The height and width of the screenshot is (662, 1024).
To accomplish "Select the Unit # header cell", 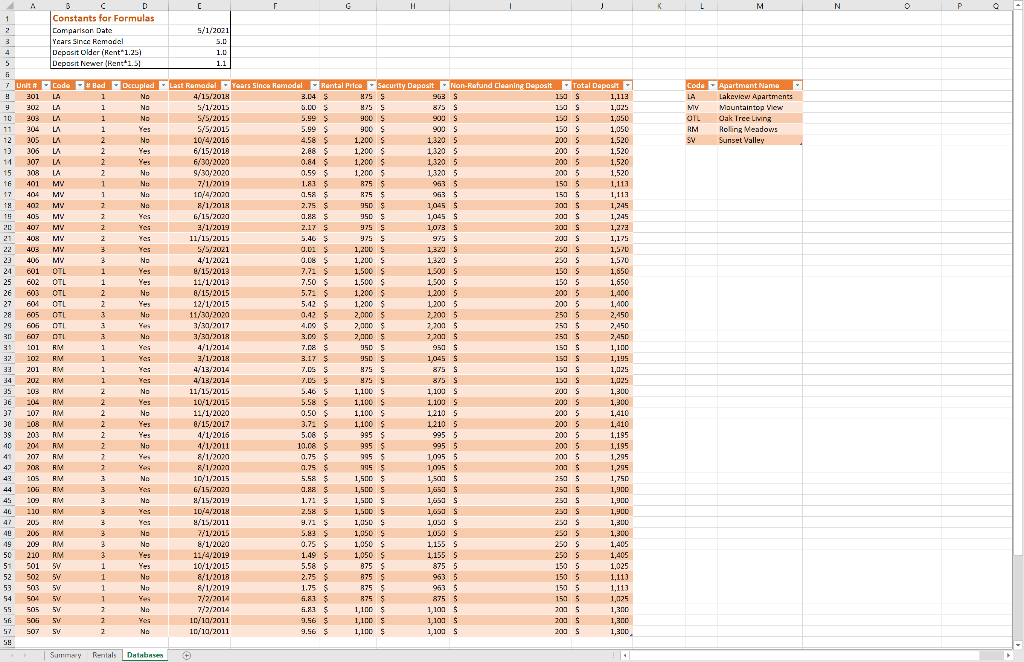I will pyautogui.click(x=33, y=86).
